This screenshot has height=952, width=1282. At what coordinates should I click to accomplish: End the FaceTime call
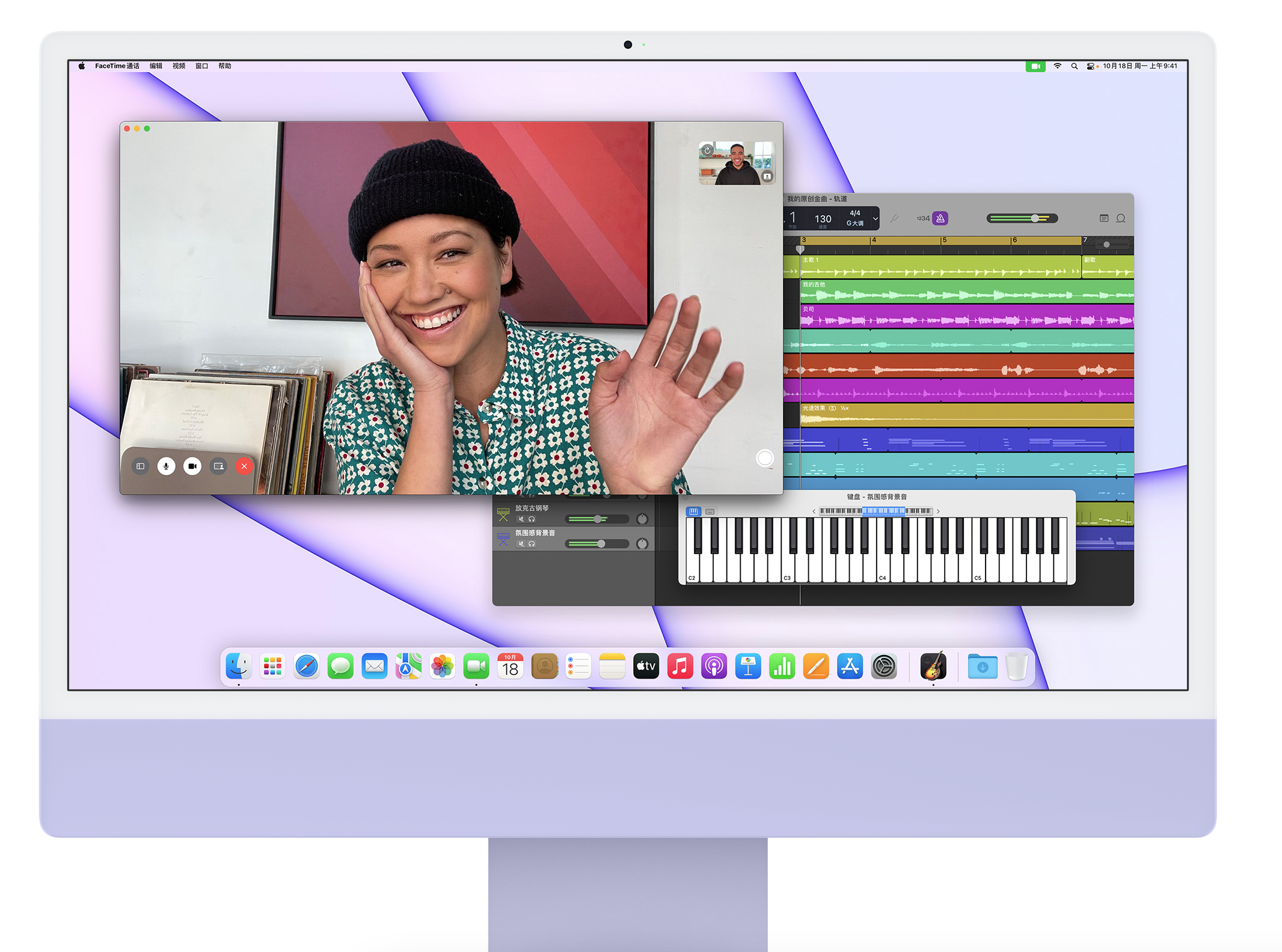[x=244, y=466]
